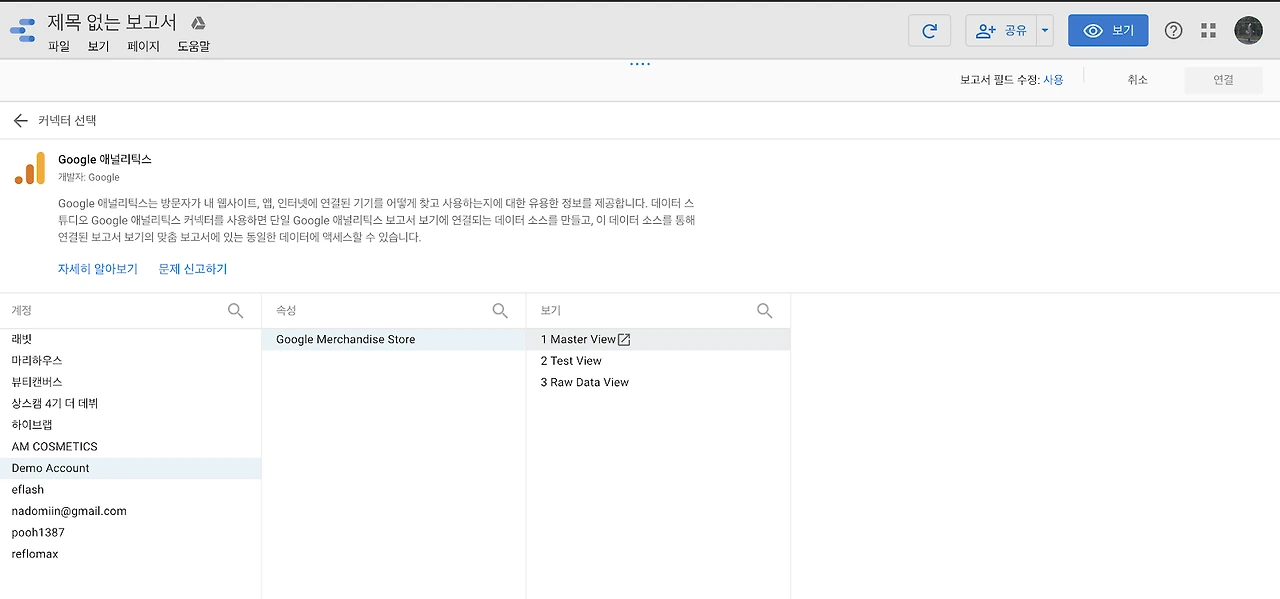Select the pooh1387 account
This screenshot has width=1280, height=599.
point(130,533)
